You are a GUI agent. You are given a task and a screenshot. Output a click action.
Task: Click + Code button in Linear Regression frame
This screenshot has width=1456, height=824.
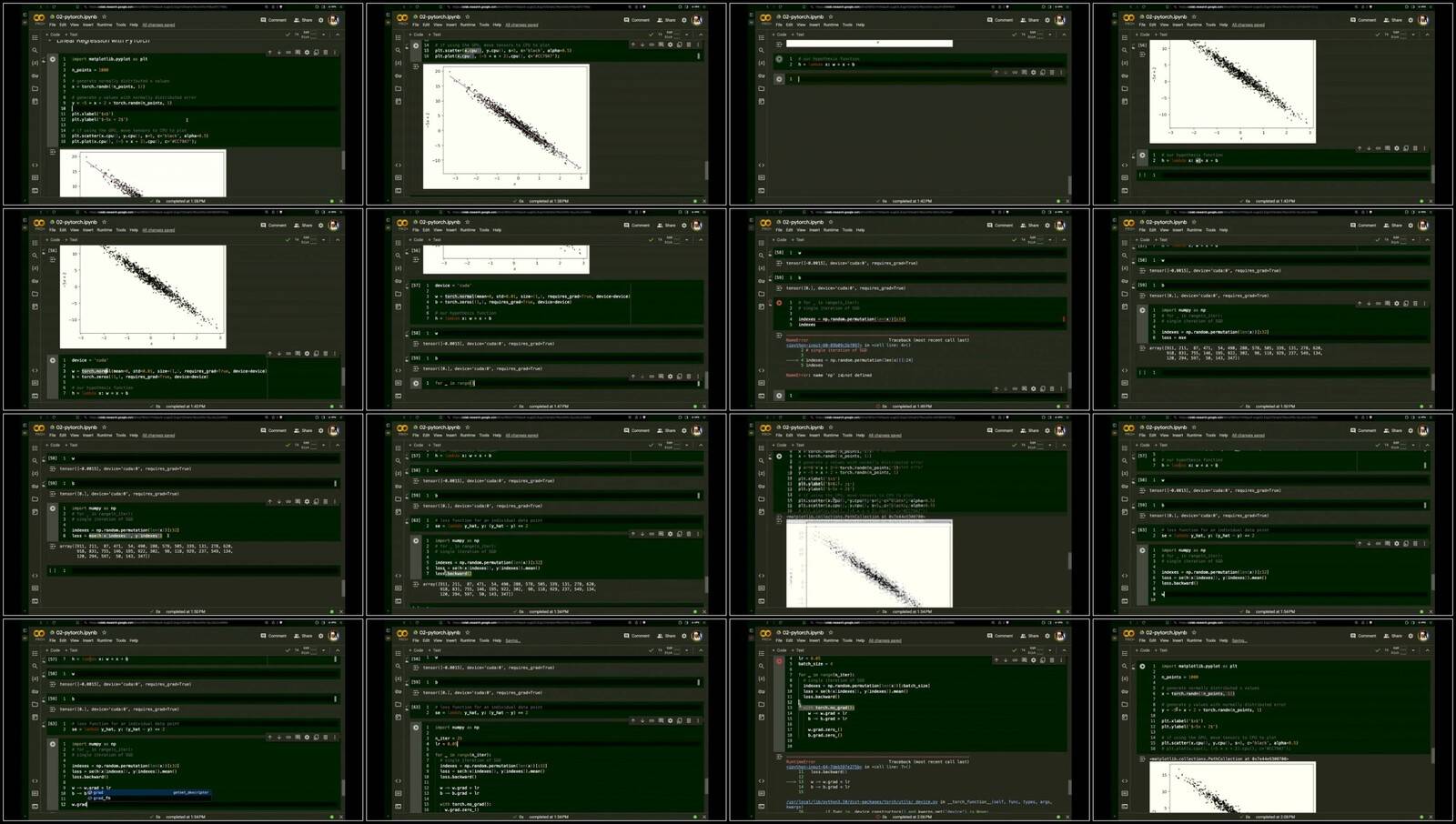[x=54, y=35]
